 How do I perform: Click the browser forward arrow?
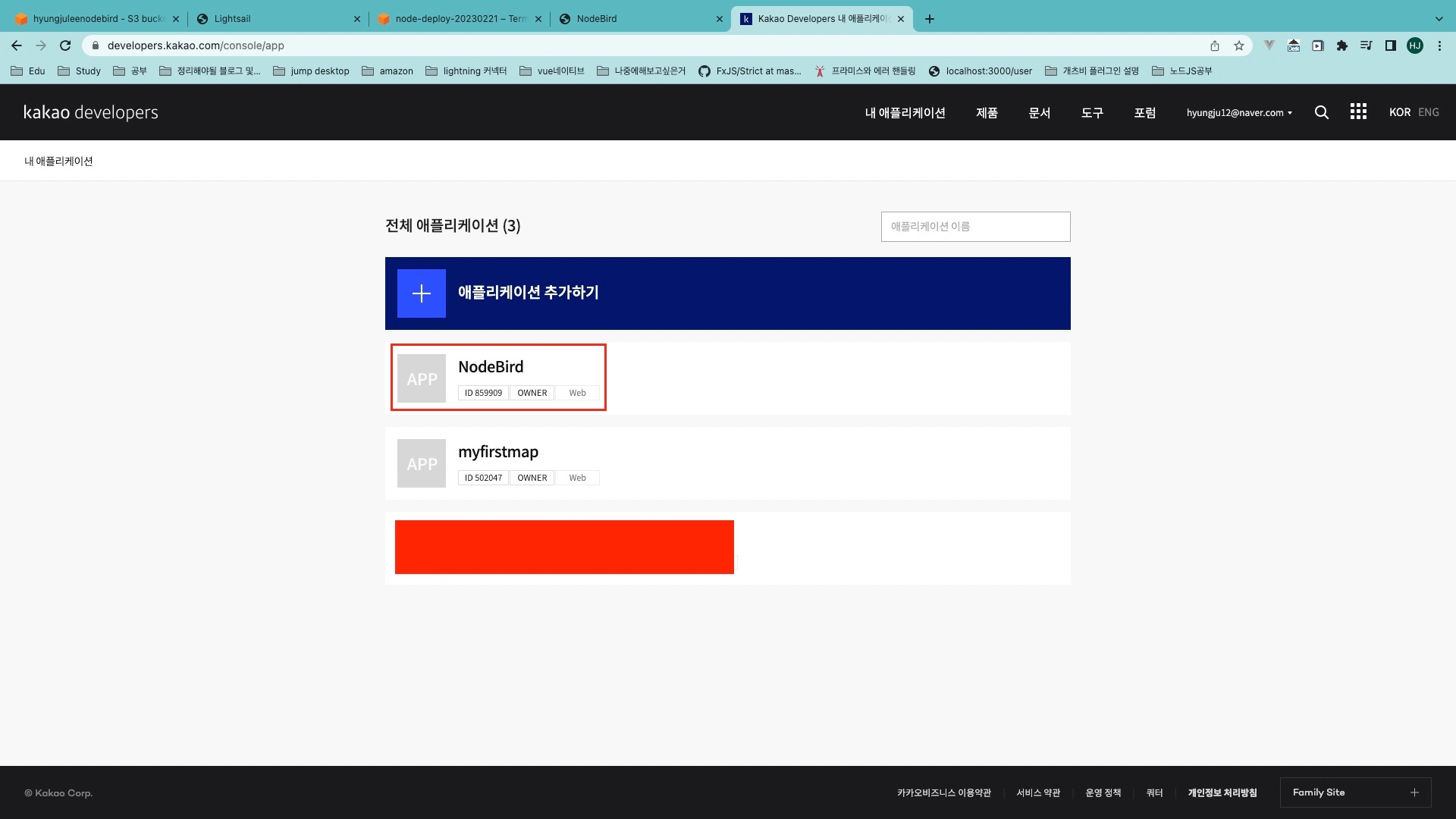point(41,45)
